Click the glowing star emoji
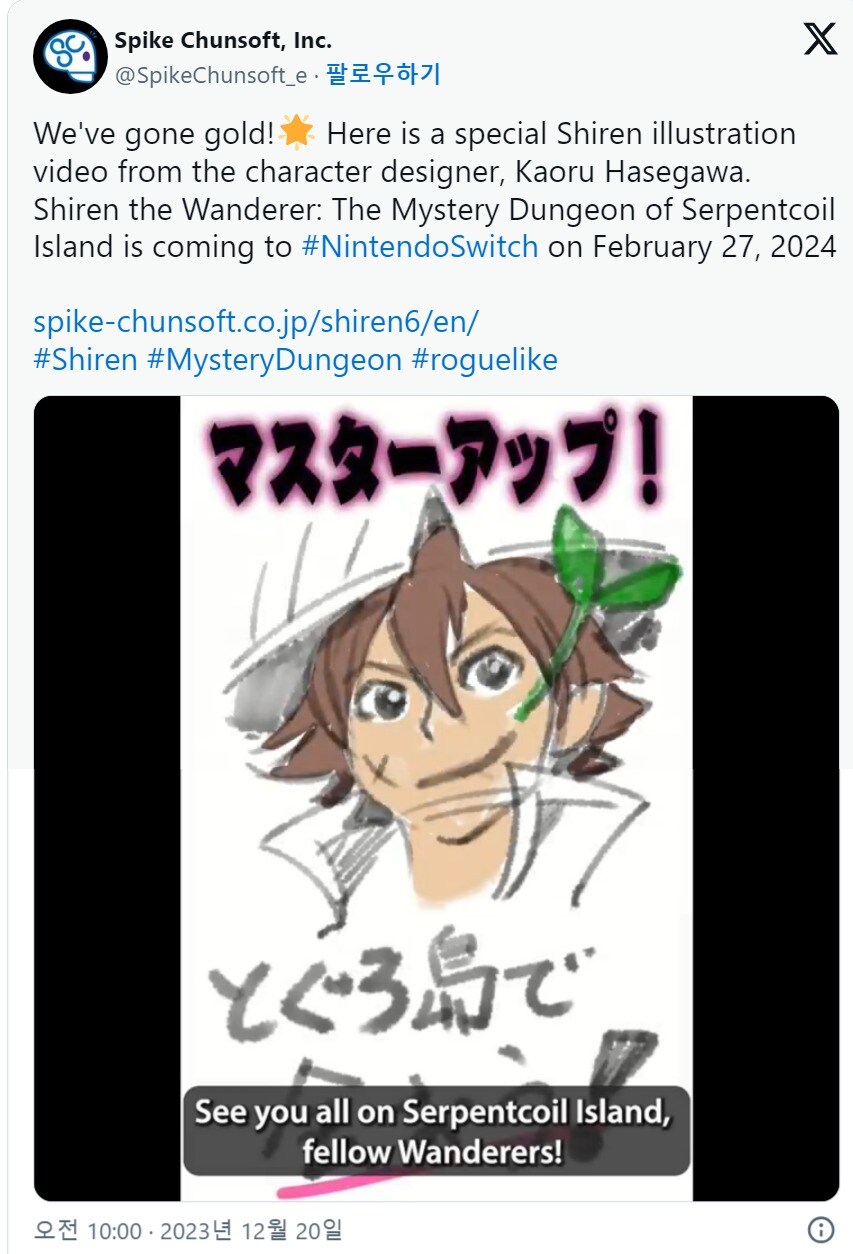 [295, 133]
